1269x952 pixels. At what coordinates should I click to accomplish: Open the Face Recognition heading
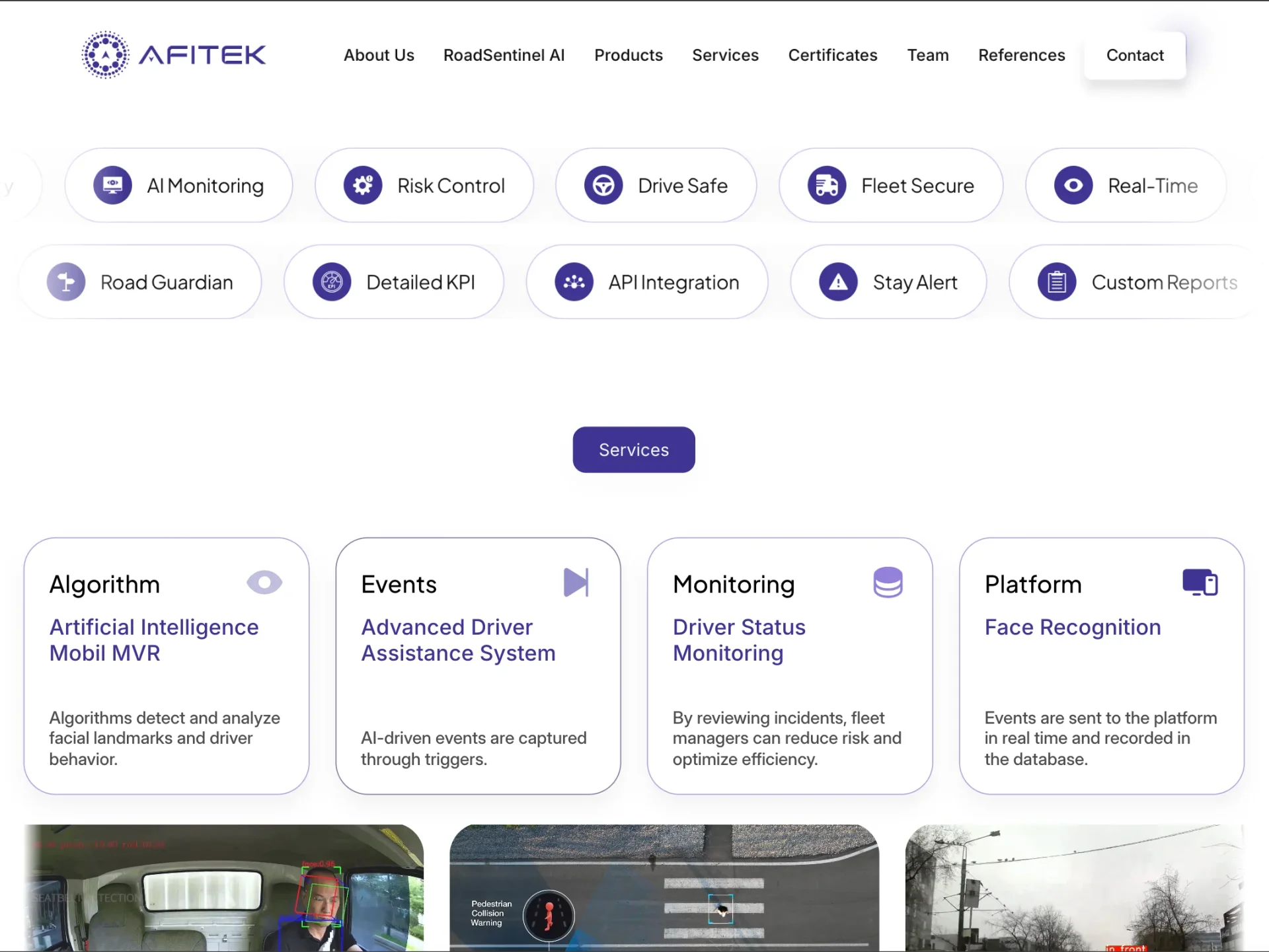coord(1072,627)
